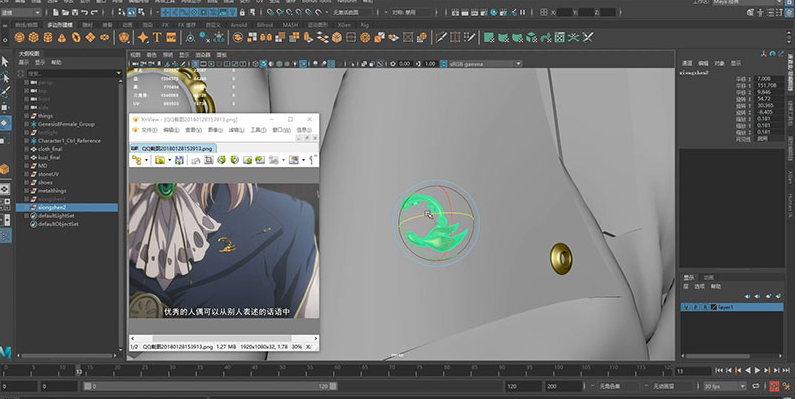797x399 pixels.
Task: Click the IPR render icon in status line
Action: (x=475, y=12)
